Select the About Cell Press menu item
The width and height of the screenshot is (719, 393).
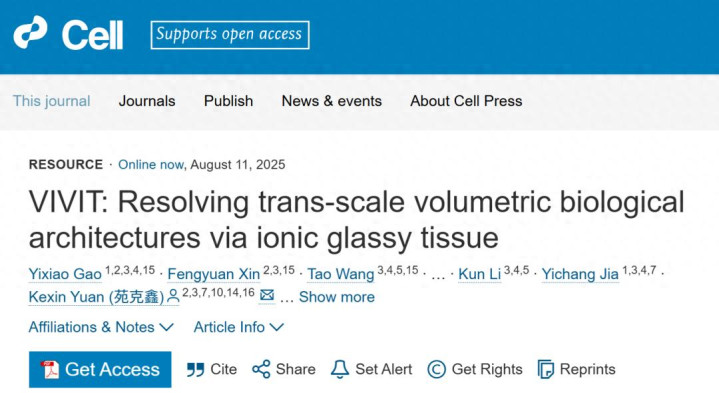[466, 101]
